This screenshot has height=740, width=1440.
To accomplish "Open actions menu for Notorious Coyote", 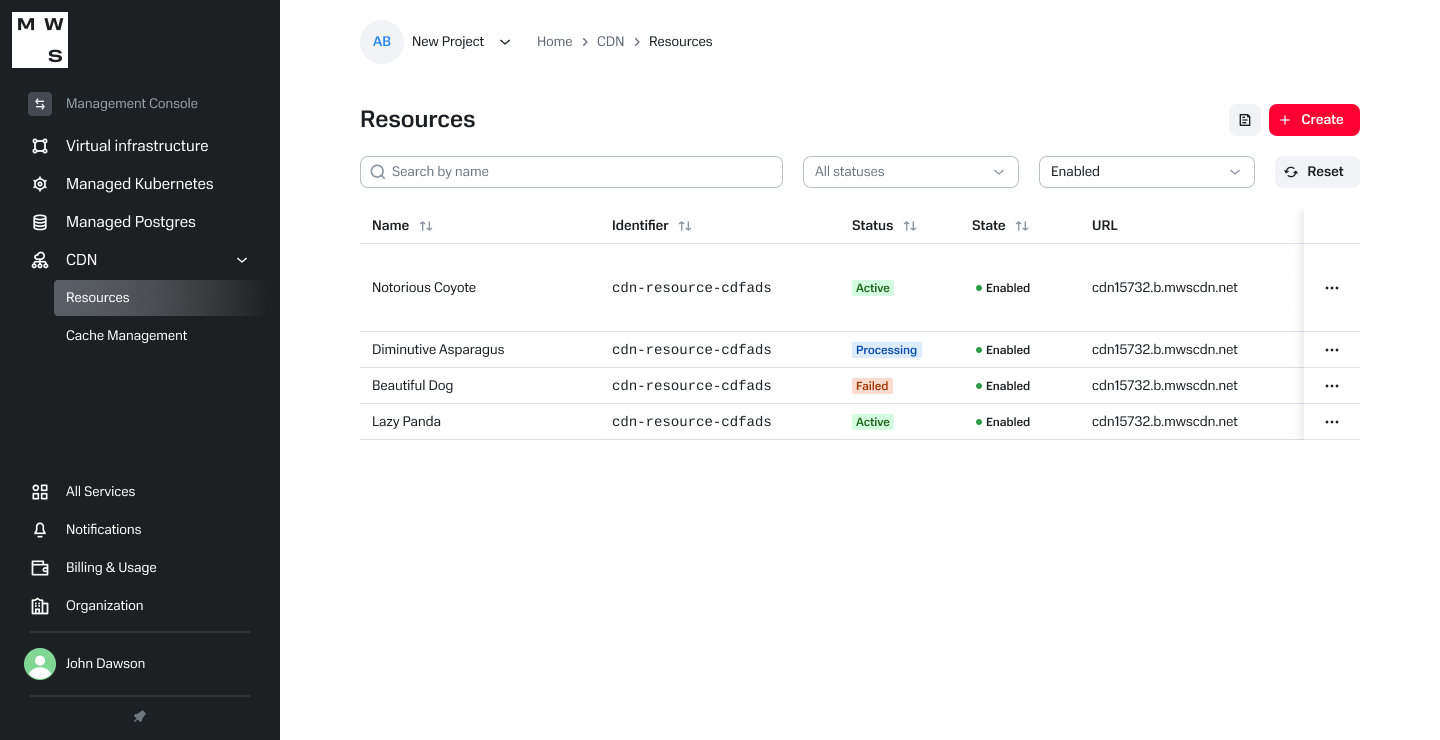I will [1332, 288].
